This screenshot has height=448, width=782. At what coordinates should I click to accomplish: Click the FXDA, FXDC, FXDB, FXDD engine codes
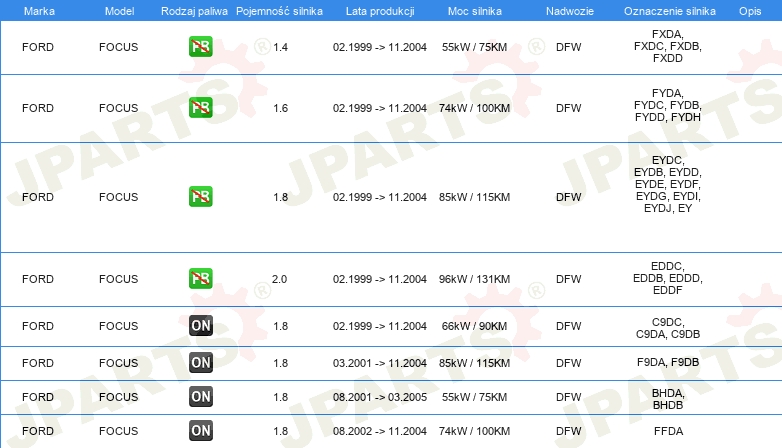(668, 46)
